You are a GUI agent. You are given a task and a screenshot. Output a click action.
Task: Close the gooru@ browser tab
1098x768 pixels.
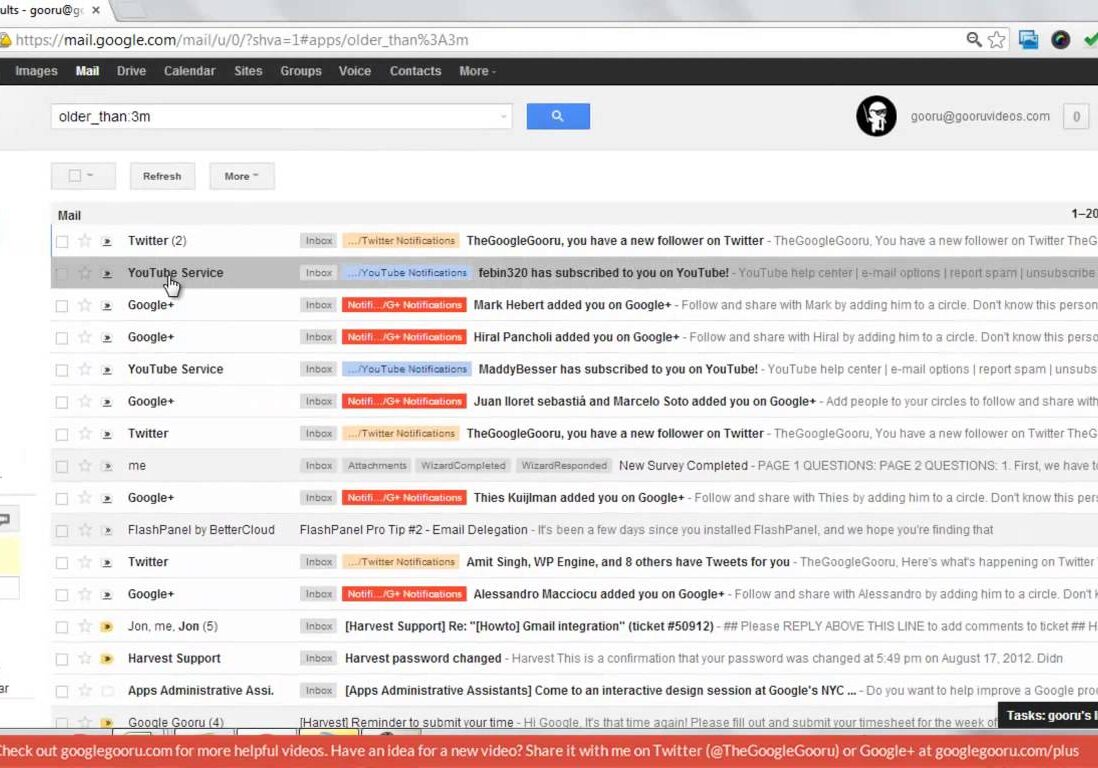coord(96,10)
